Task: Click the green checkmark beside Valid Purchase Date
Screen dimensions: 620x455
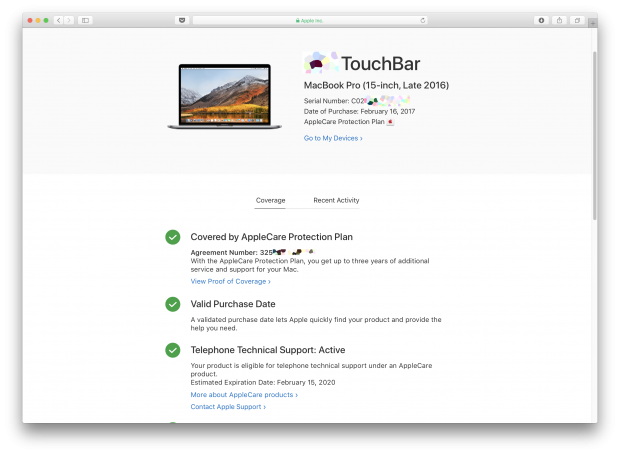Action: (173, 303)
